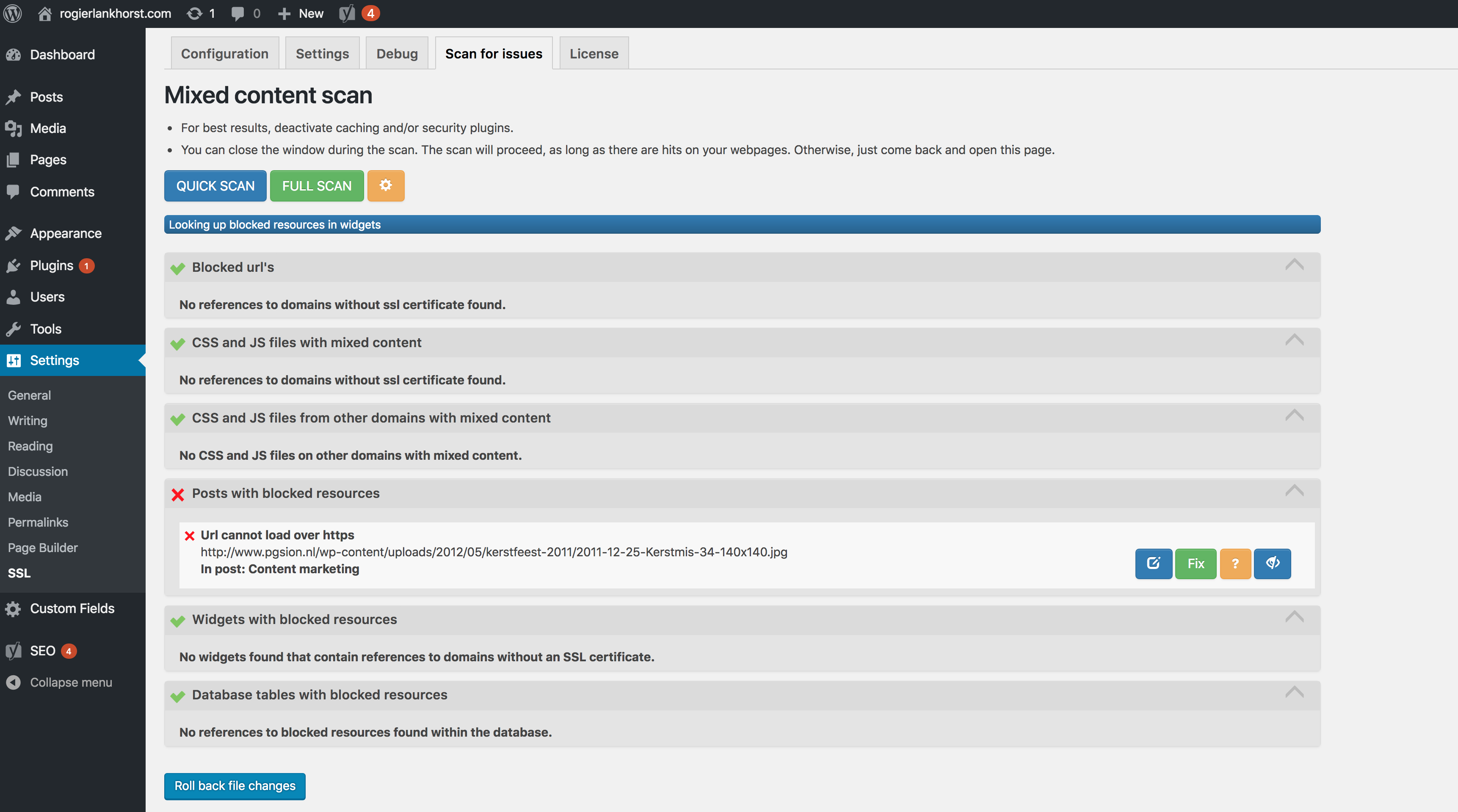Open the Yoast SEO toolbar icon
1458x812 pixels.
point(347,13)
